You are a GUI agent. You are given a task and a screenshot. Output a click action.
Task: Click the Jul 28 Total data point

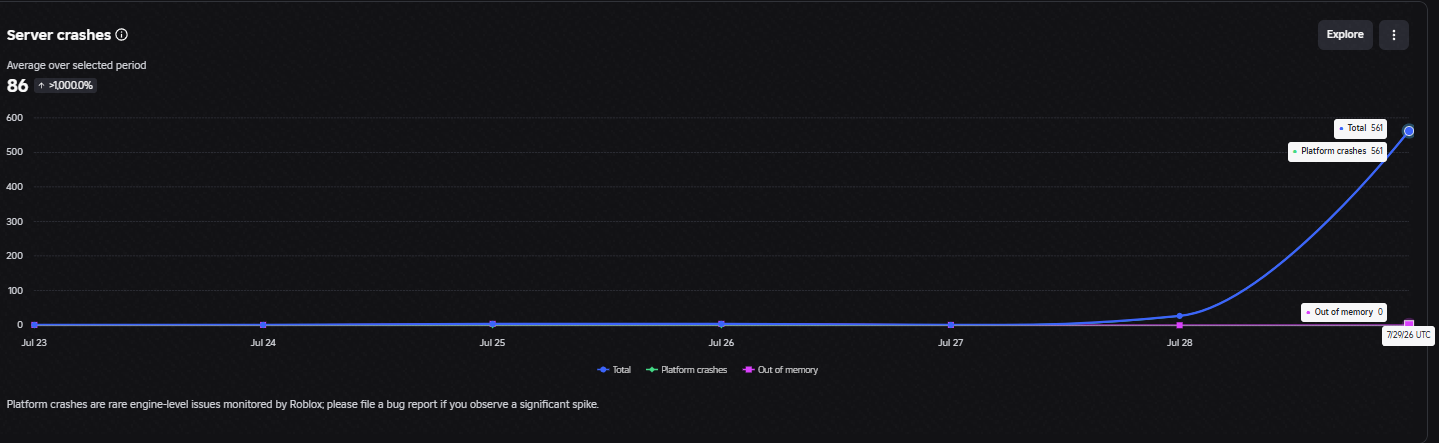coord(1180,316)
